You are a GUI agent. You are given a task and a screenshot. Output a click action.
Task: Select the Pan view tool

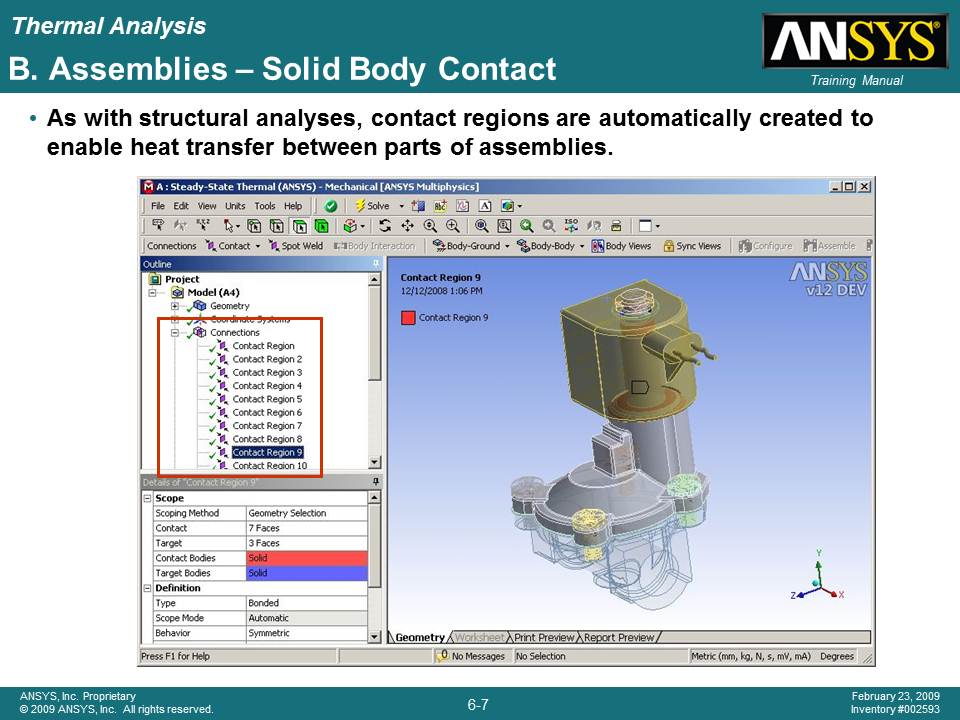pyautogui.click(x=407, y=227)
